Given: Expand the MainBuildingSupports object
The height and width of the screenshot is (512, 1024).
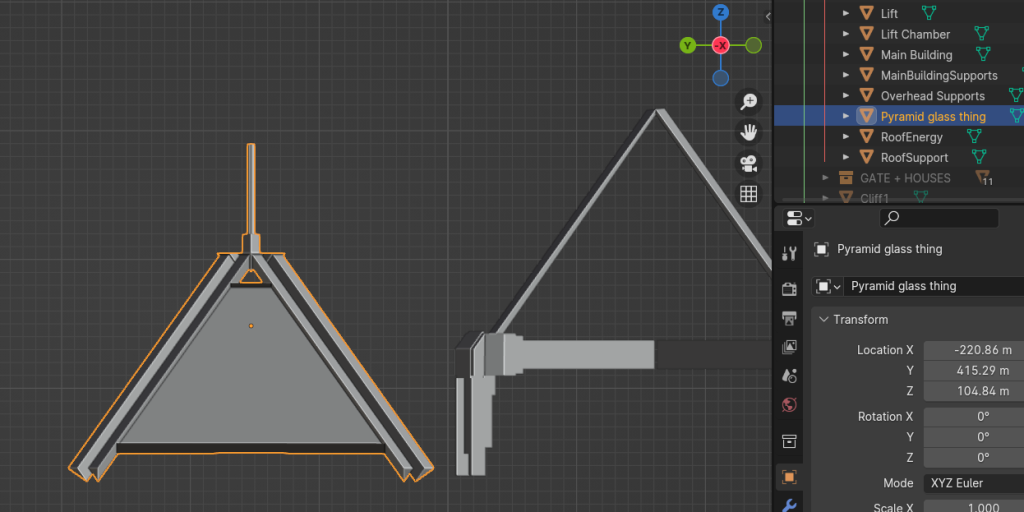Looking at the screenshot, I should click(x=846, y=75).
